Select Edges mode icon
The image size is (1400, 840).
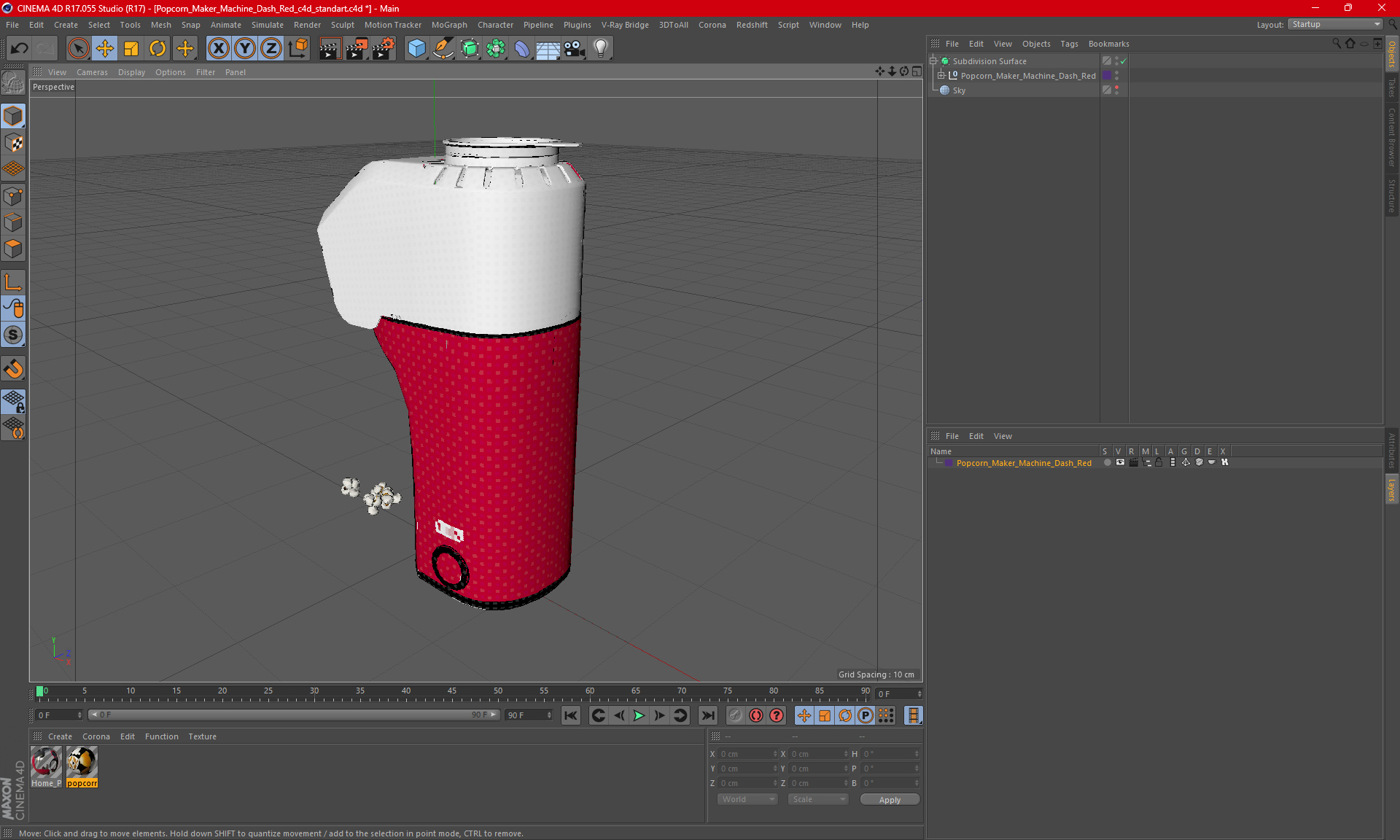[x=13, y=222]
